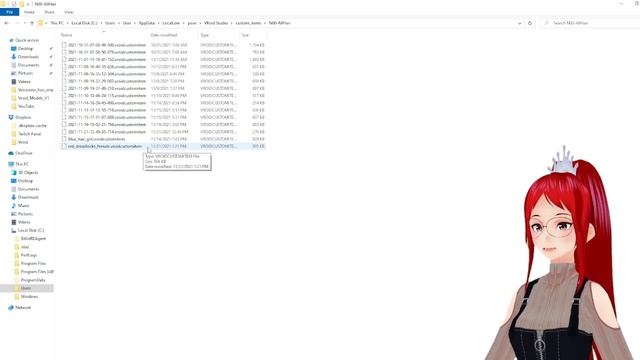Open the Program Files (x86) folder
640x360 pixels.
tap(37, 272)
